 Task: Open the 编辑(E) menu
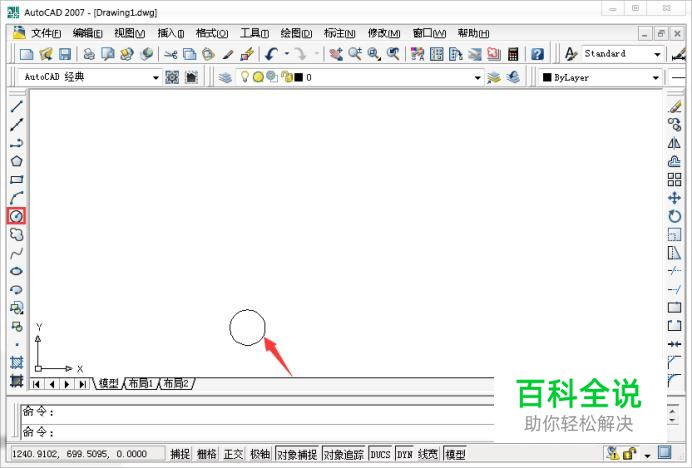pos(87,33)
